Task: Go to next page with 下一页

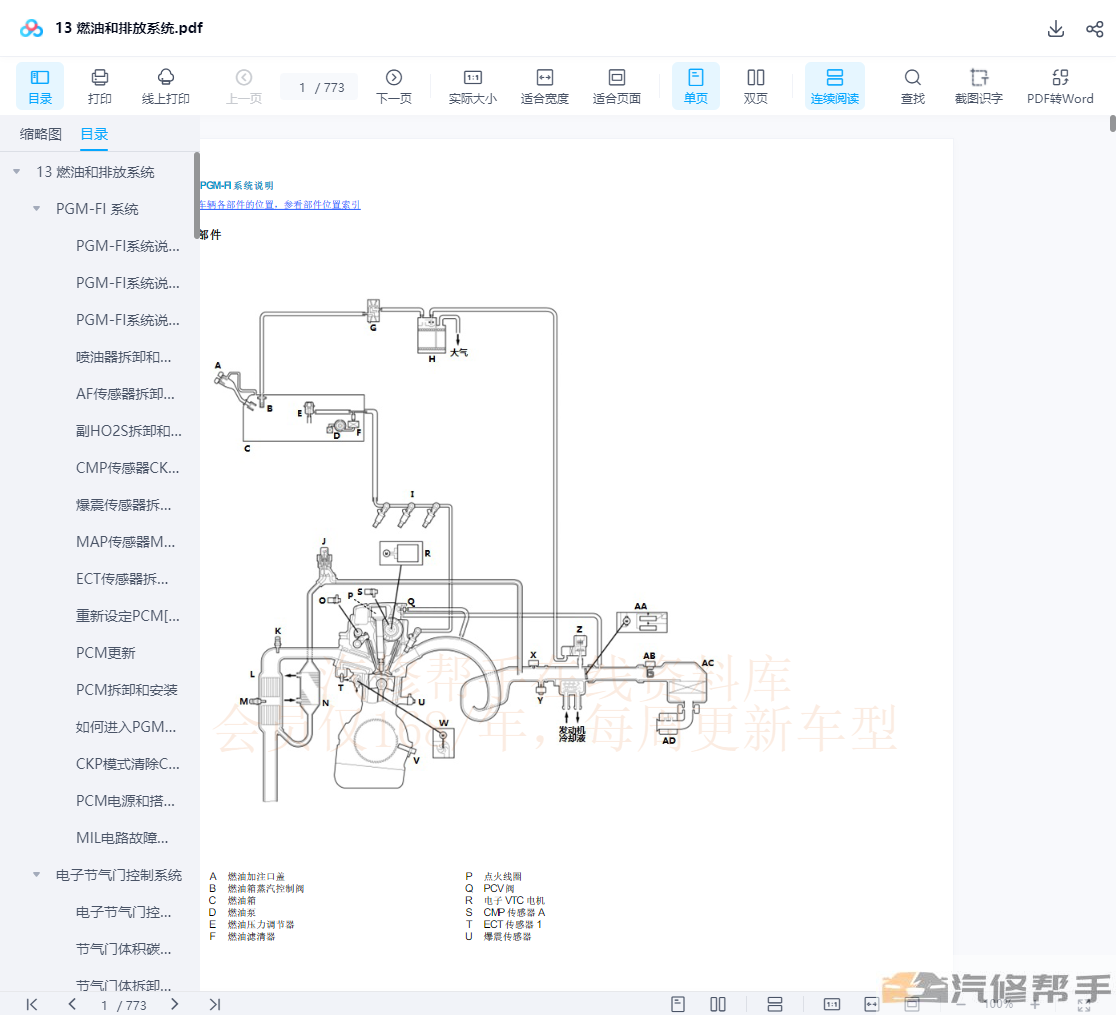Action: click(394, 86)
